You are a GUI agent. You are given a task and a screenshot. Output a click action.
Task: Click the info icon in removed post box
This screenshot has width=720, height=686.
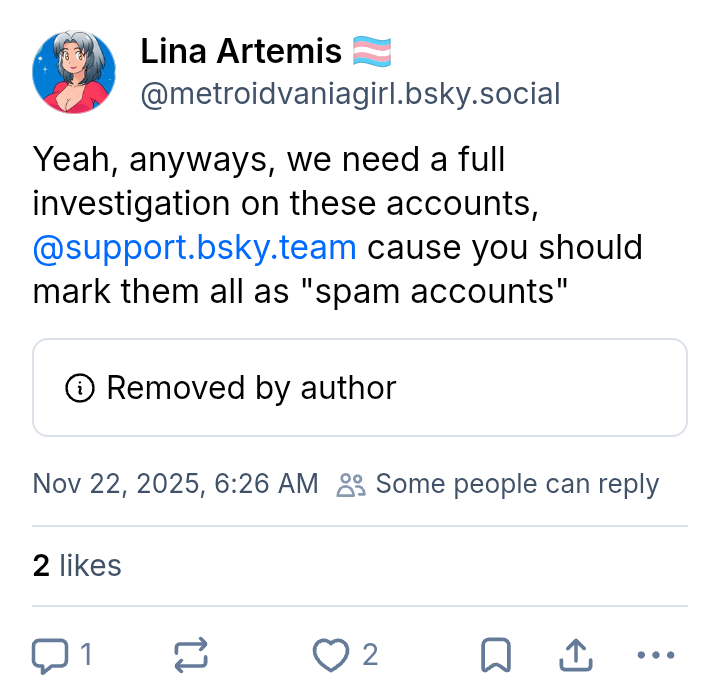pyautogui.click(x=80, y=388)
